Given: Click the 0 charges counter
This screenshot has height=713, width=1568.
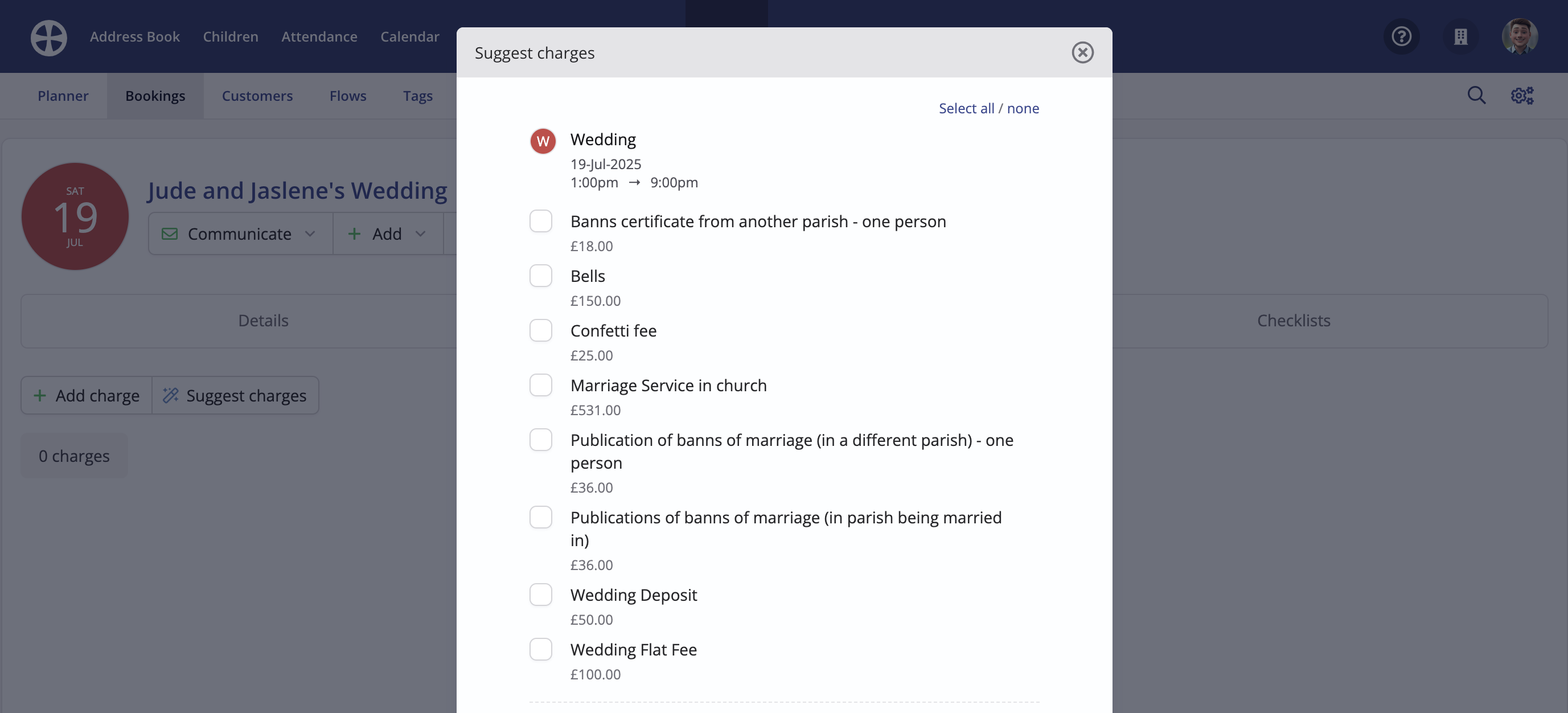Looking at the screenshot, I should coord(74,456).
